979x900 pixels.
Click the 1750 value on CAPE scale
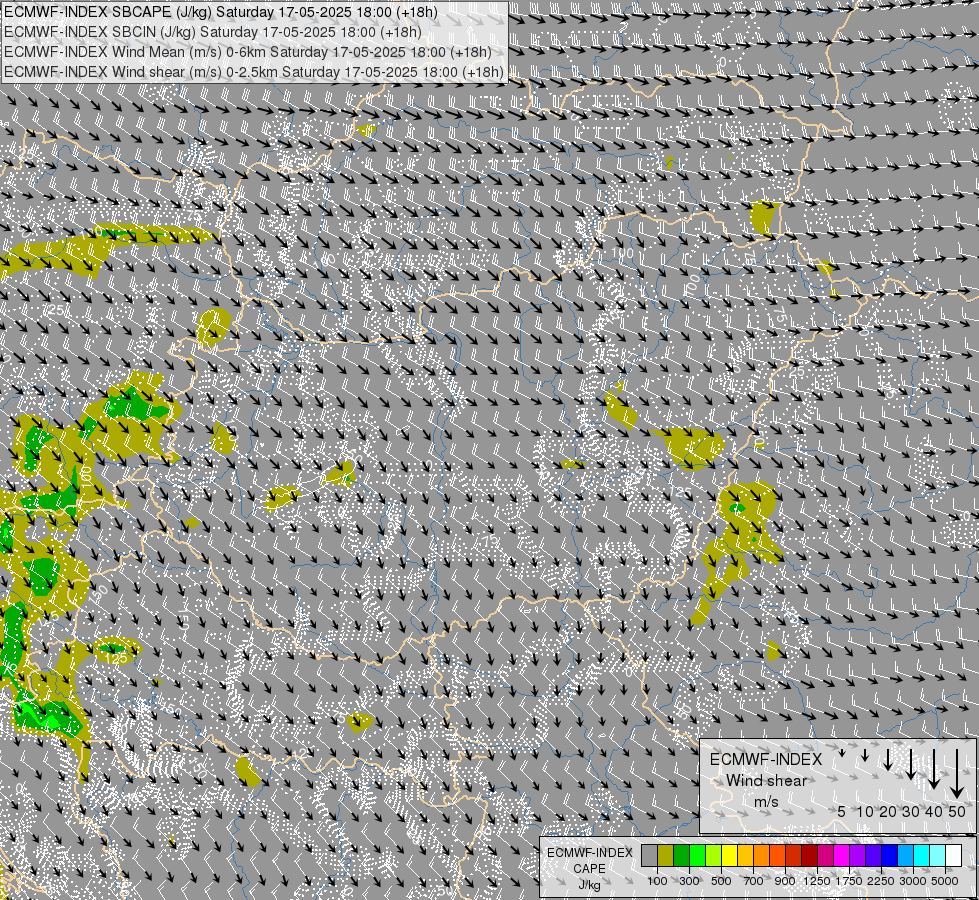click(849, 881)
